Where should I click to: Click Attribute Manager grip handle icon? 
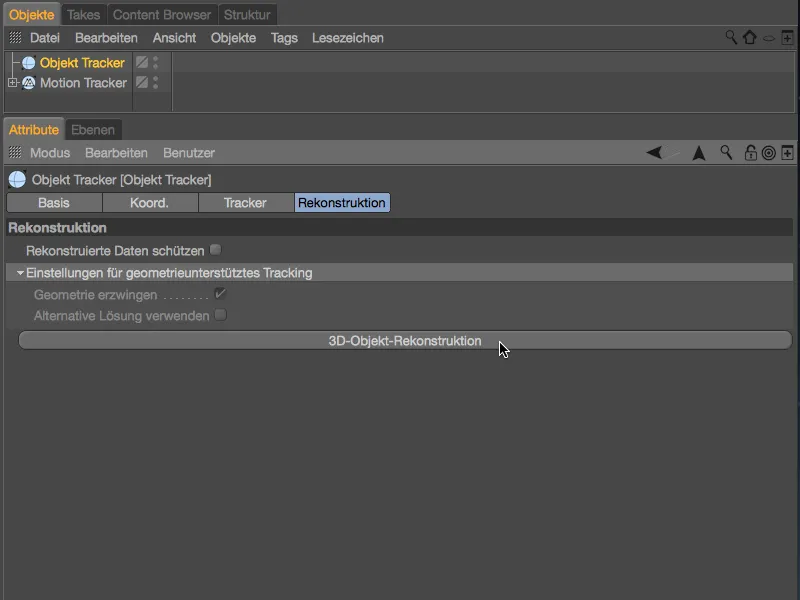[15, 152]
